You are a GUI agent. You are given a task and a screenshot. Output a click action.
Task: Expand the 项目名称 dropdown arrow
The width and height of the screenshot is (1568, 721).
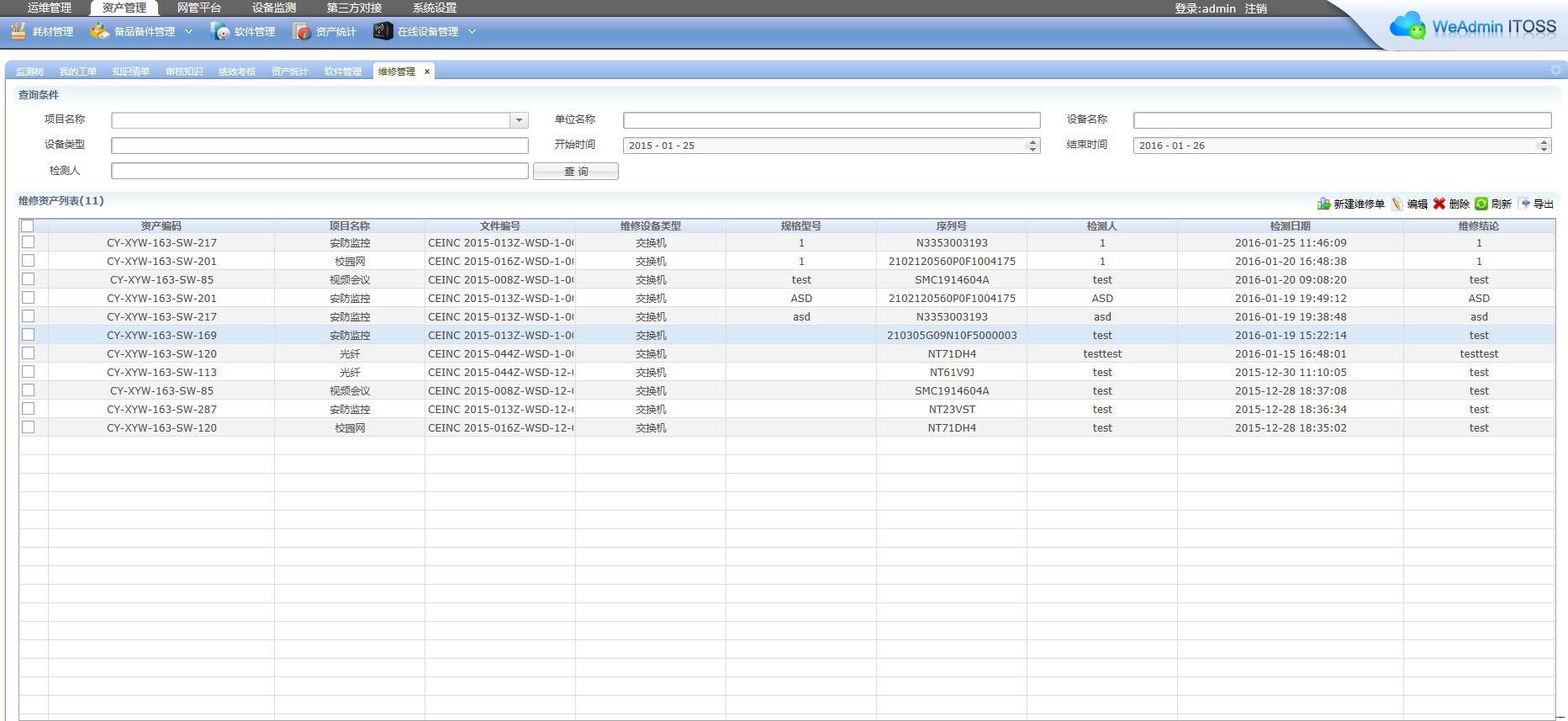[519, 120]
